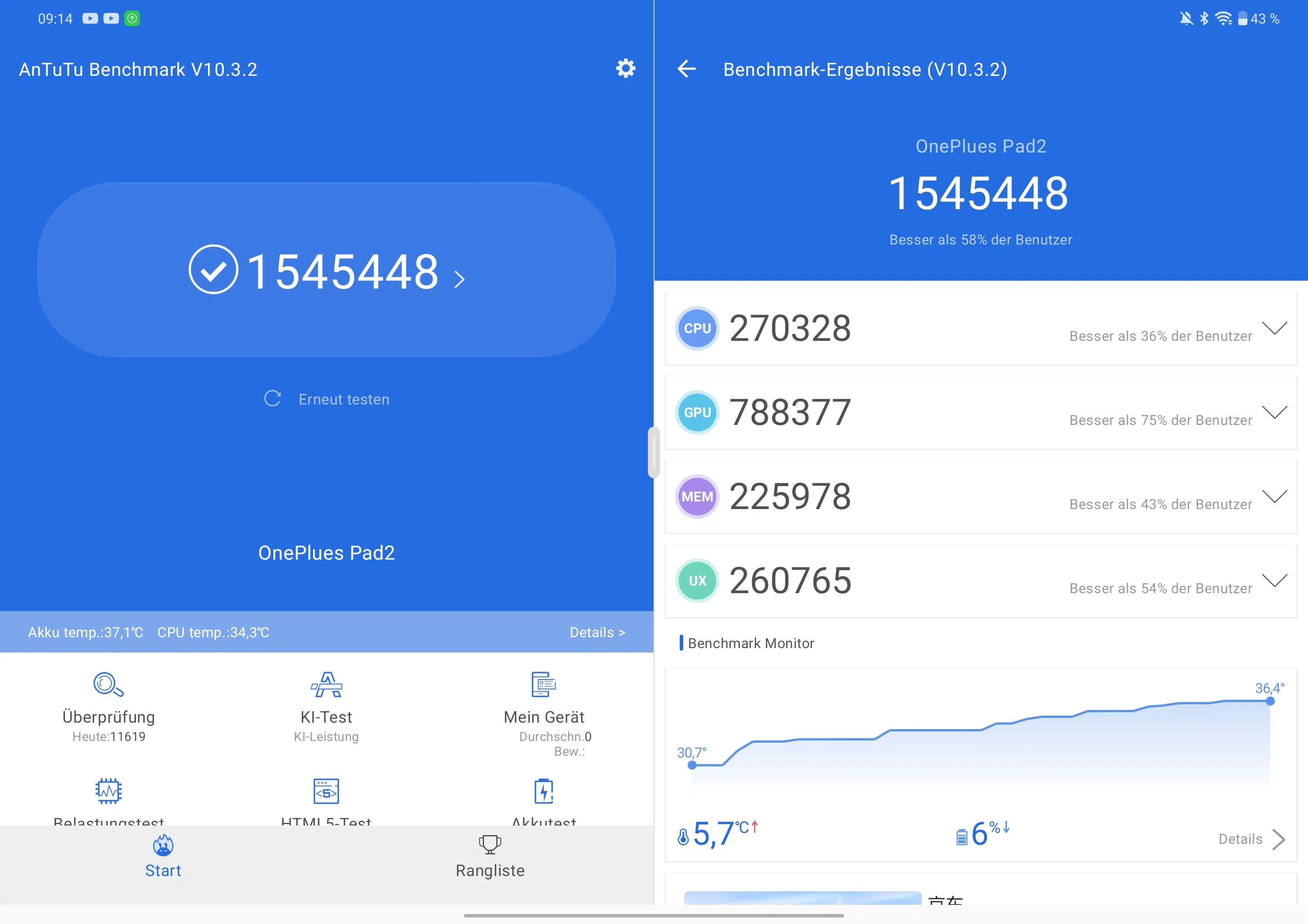Tap the 09:14 clock in status bar
This screenshot has width=1308, height=924.
[55, 19]
